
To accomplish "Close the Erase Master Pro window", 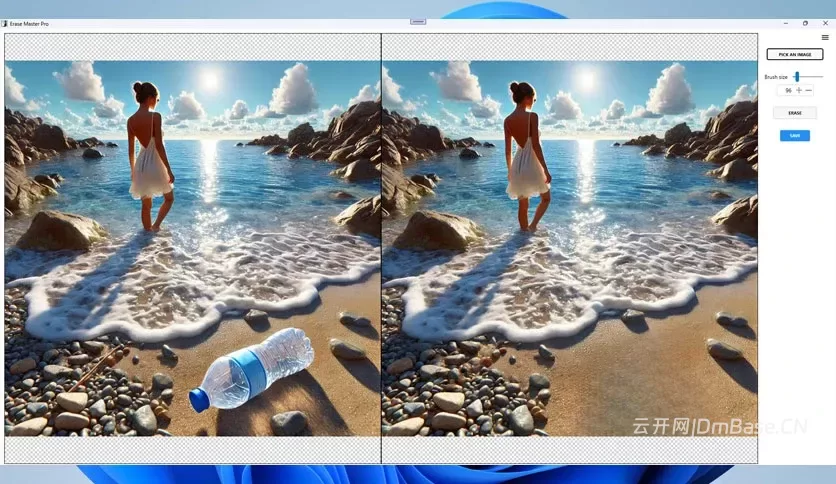I will (825, 23).
